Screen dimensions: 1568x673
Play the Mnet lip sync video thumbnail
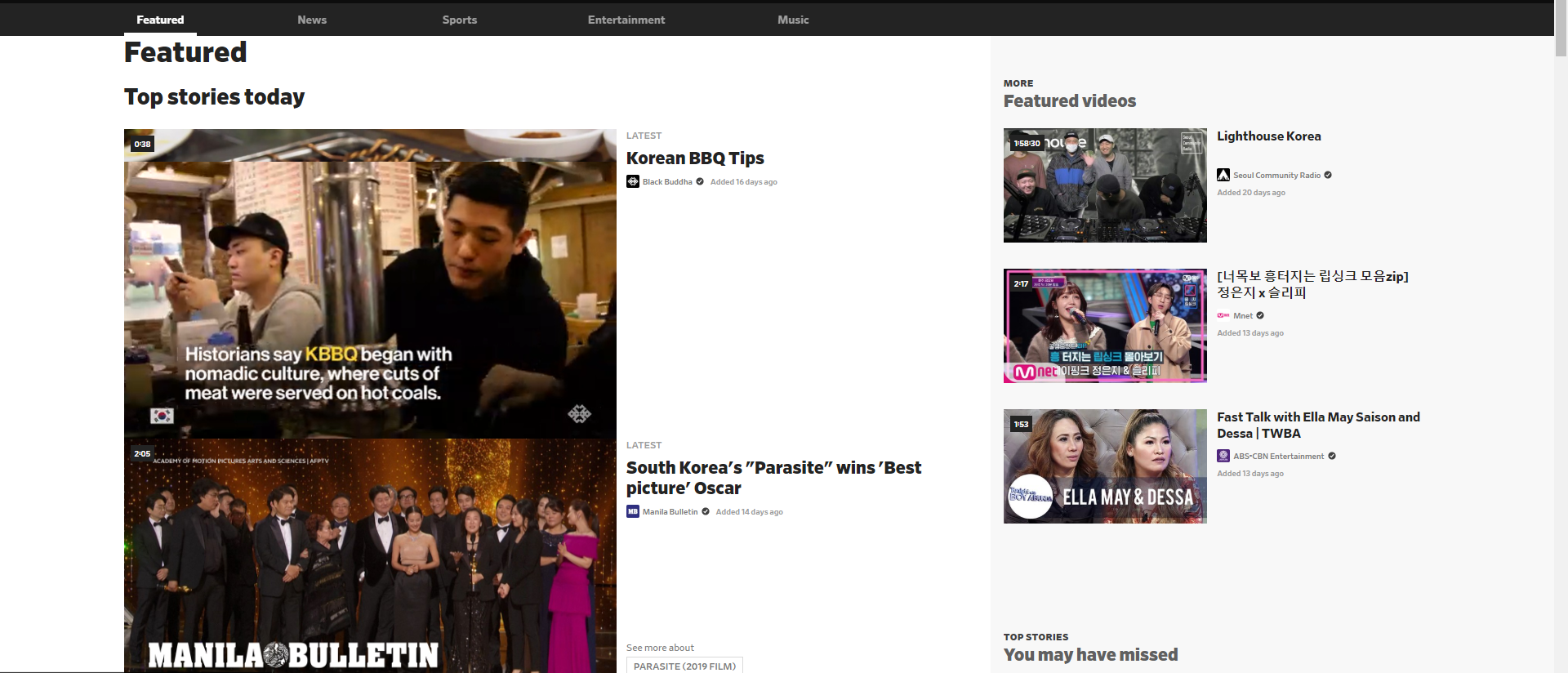click(1105, 326)
